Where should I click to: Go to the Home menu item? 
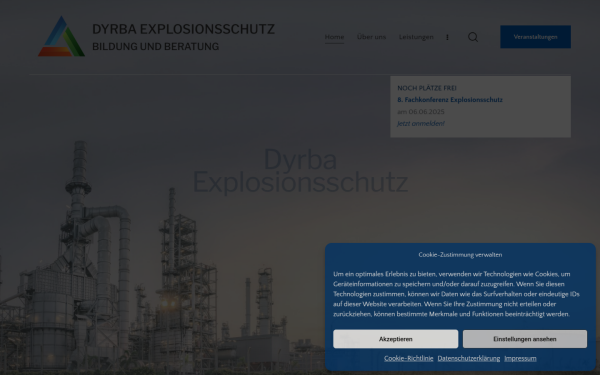[x=334, y=37]
